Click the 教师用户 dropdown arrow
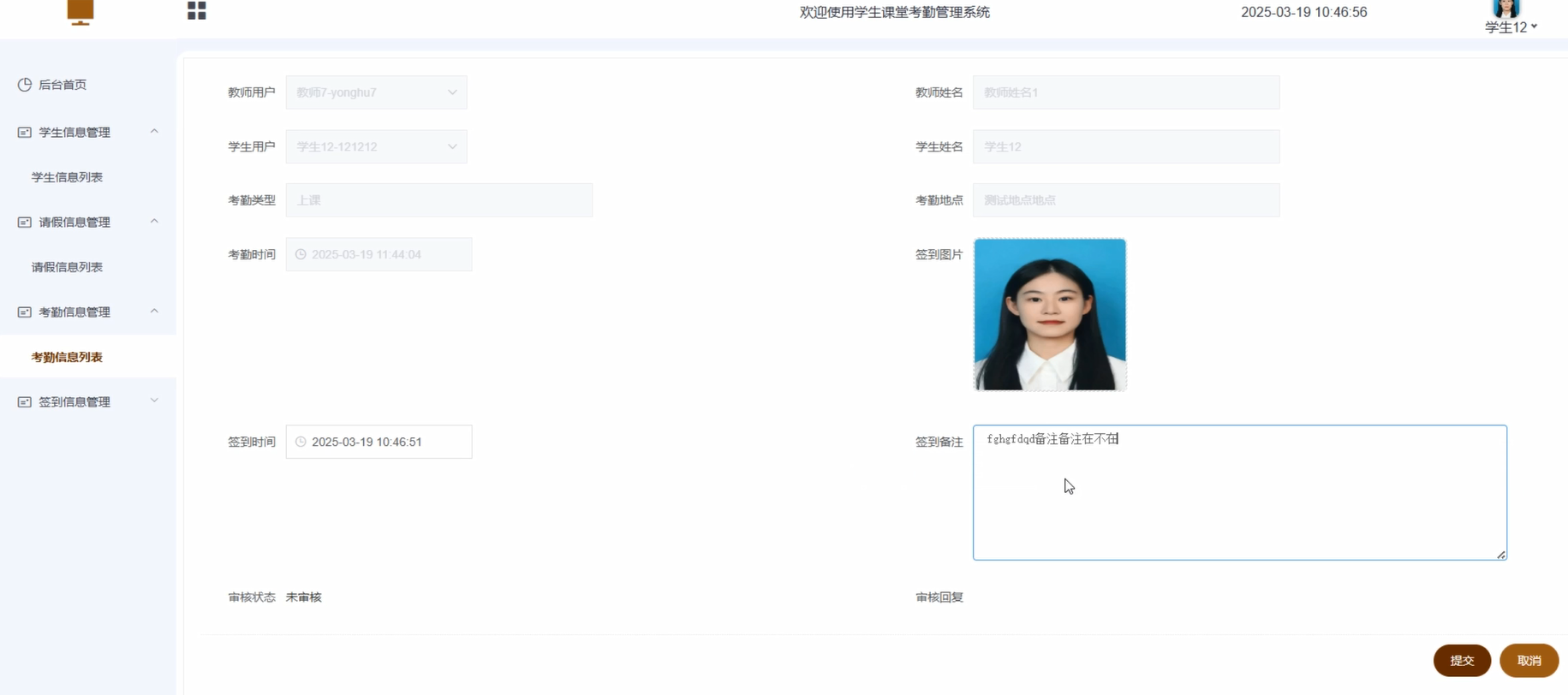 [452, 92]
